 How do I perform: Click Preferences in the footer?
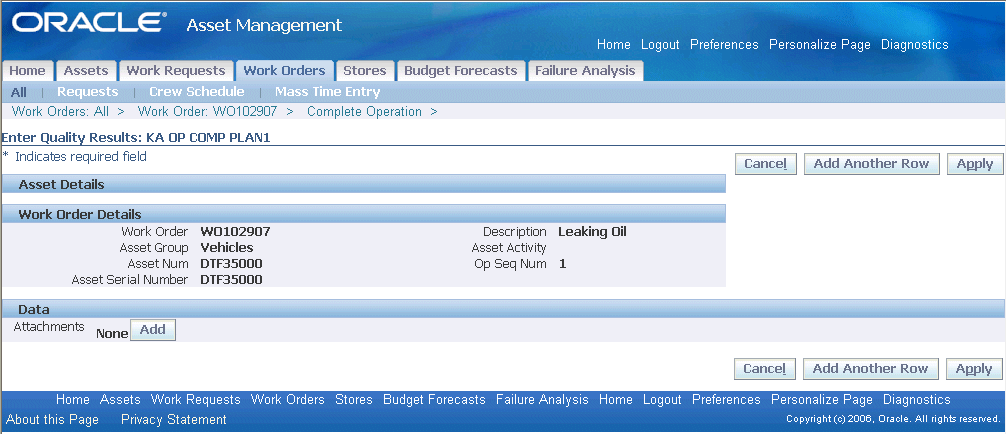tap(726, 399)
